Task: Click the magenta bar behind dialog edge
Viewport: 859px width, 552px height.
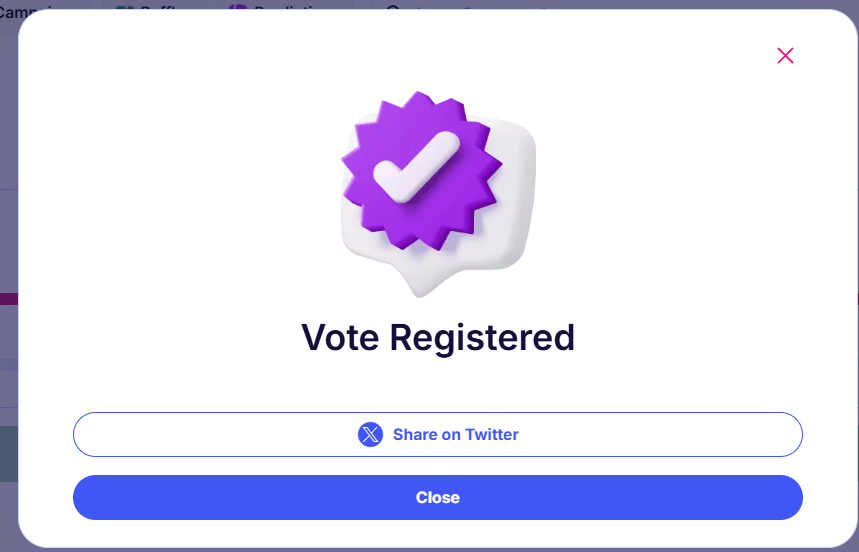Action: pos(9,299)
